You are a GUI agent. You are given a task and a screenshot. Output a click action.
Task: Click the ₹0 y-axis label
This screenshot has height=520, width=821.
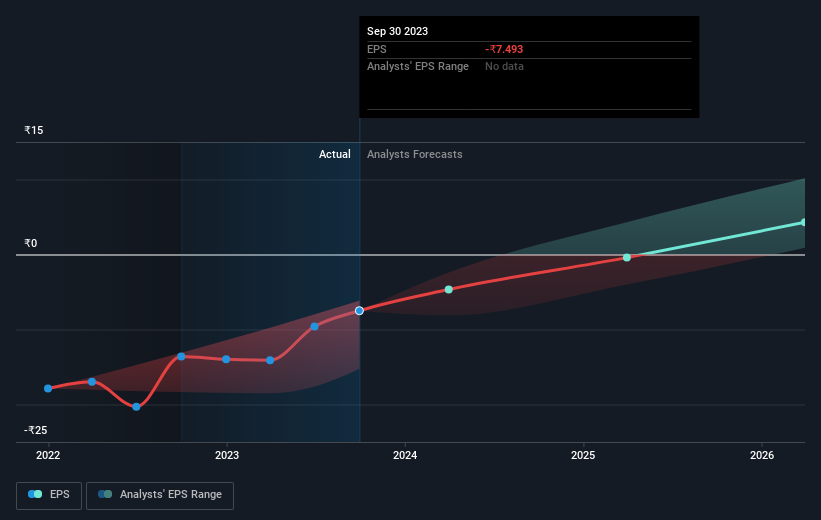pos(30,244)
